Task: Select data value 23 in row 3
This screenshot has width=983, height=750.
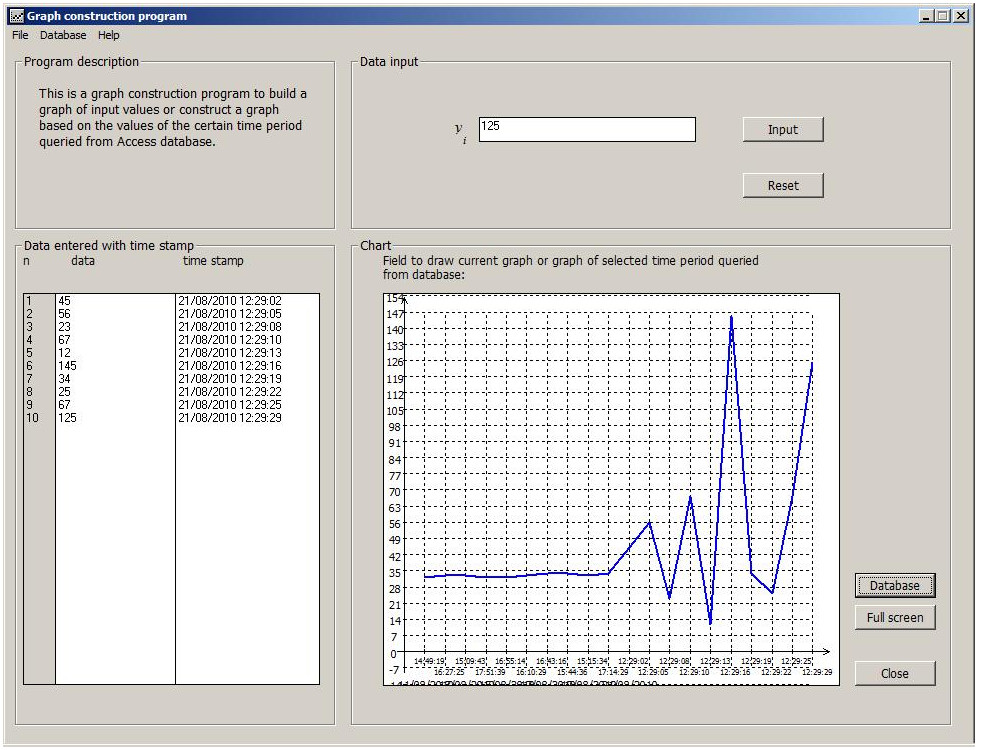Action: click(64, 327)
